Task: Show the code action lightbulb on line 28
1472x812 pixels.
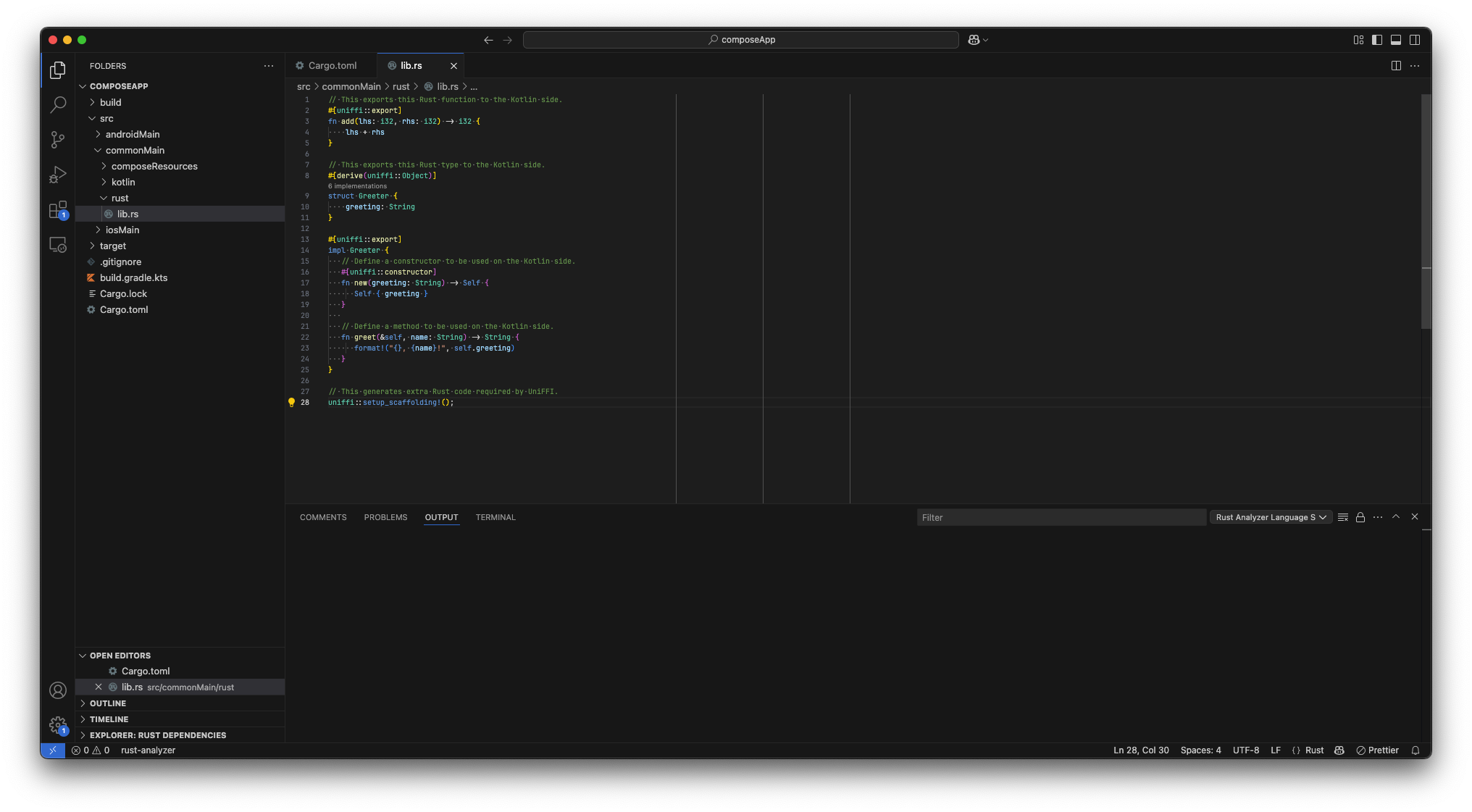Action: (292, 403)
